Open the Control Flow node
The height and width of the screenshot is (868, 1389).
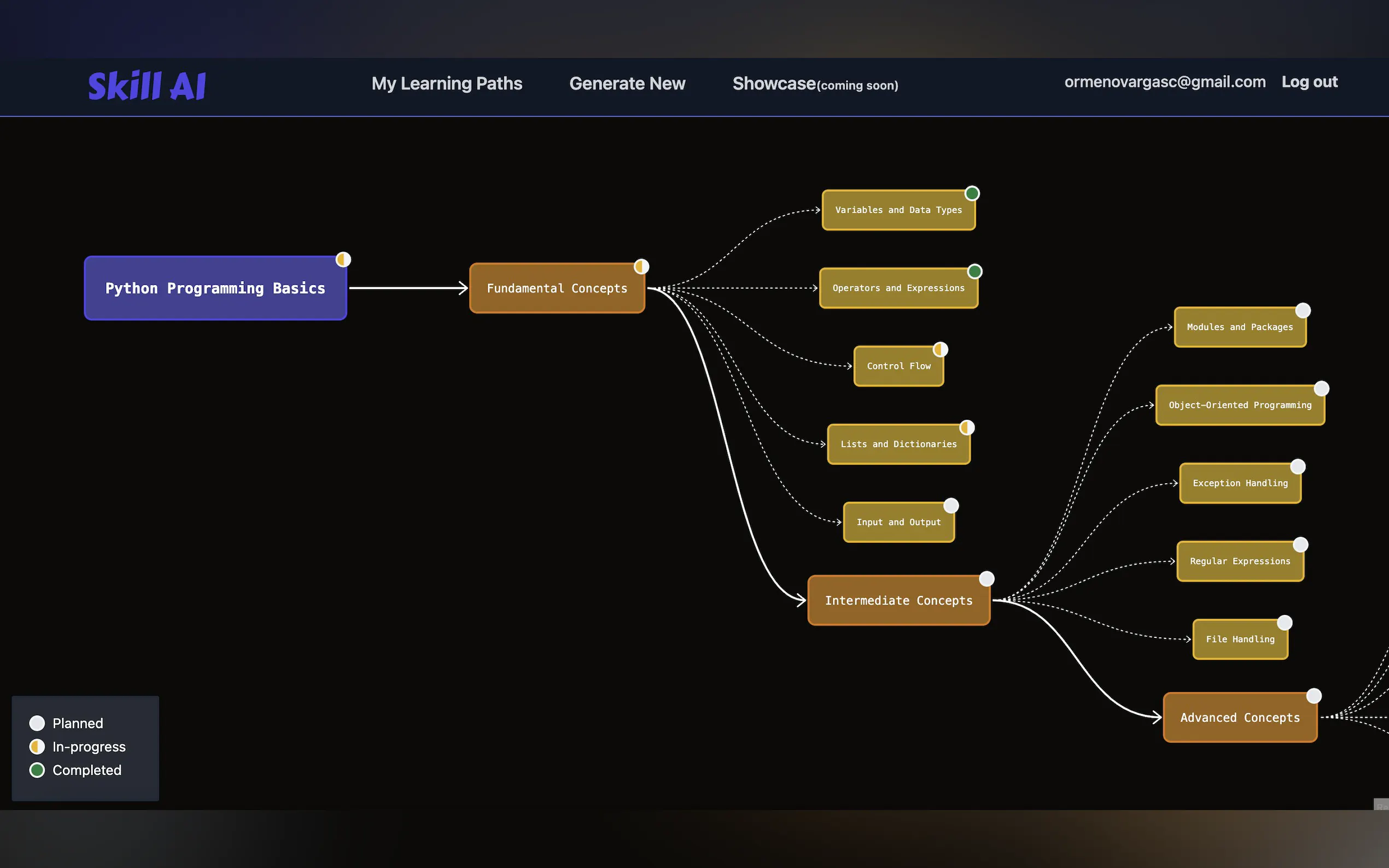click(x=898, y=366)
